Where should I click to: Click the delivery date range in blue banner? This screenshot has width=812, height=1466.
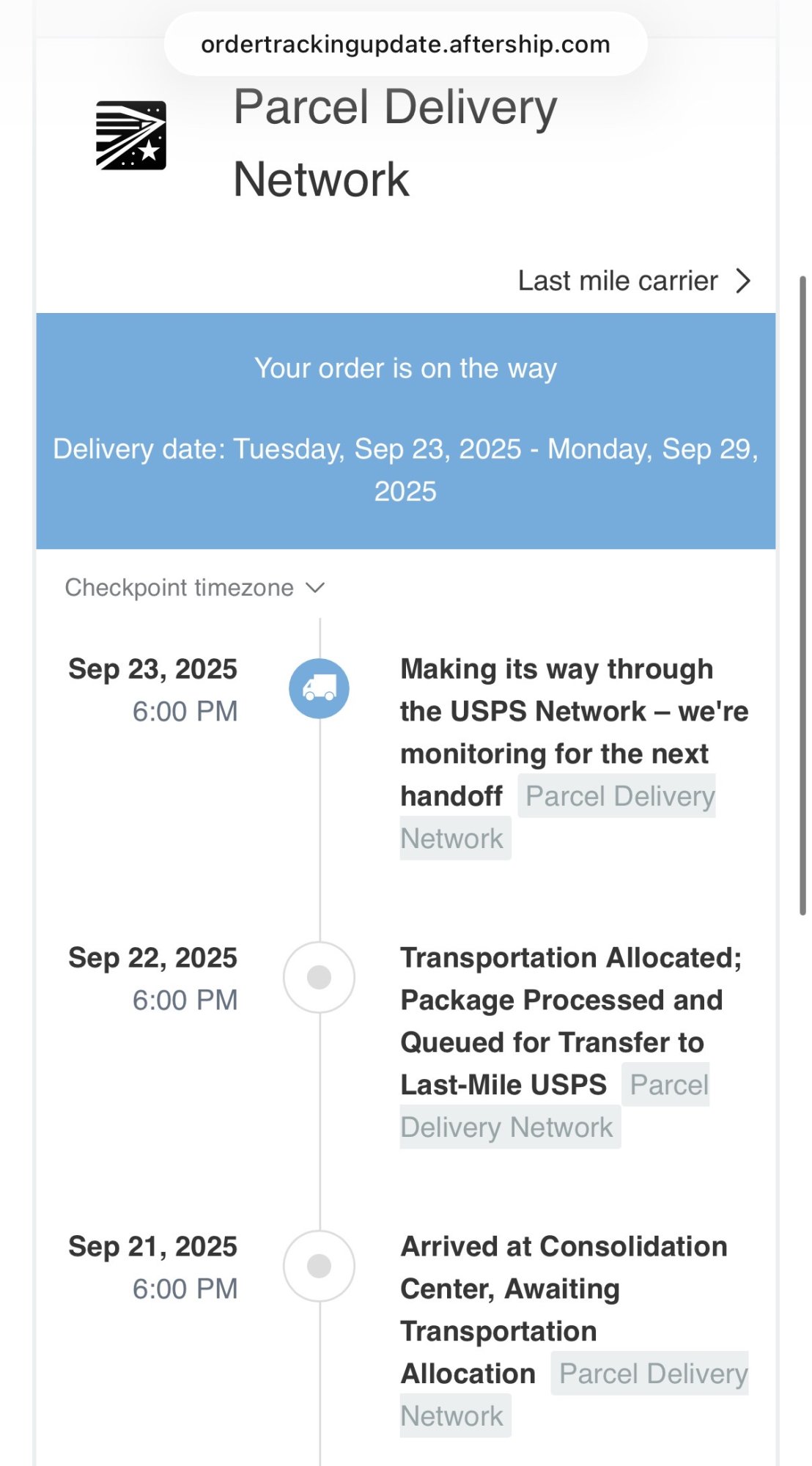tap(405, 469)
